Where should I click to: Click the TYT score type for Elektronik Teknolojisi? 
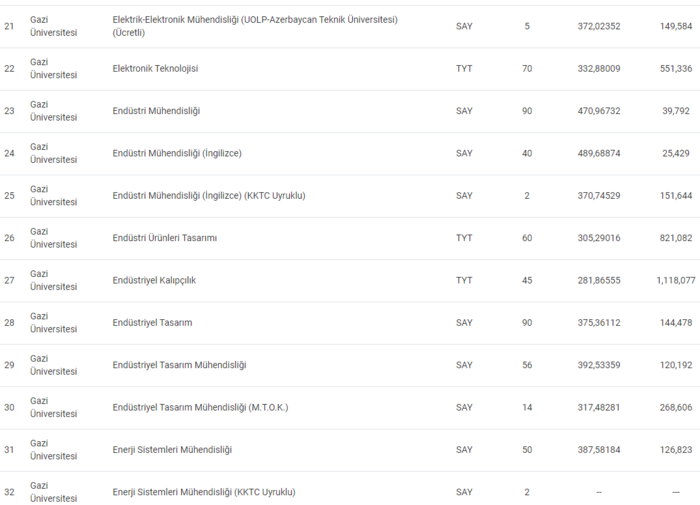[x=464, y=68]
